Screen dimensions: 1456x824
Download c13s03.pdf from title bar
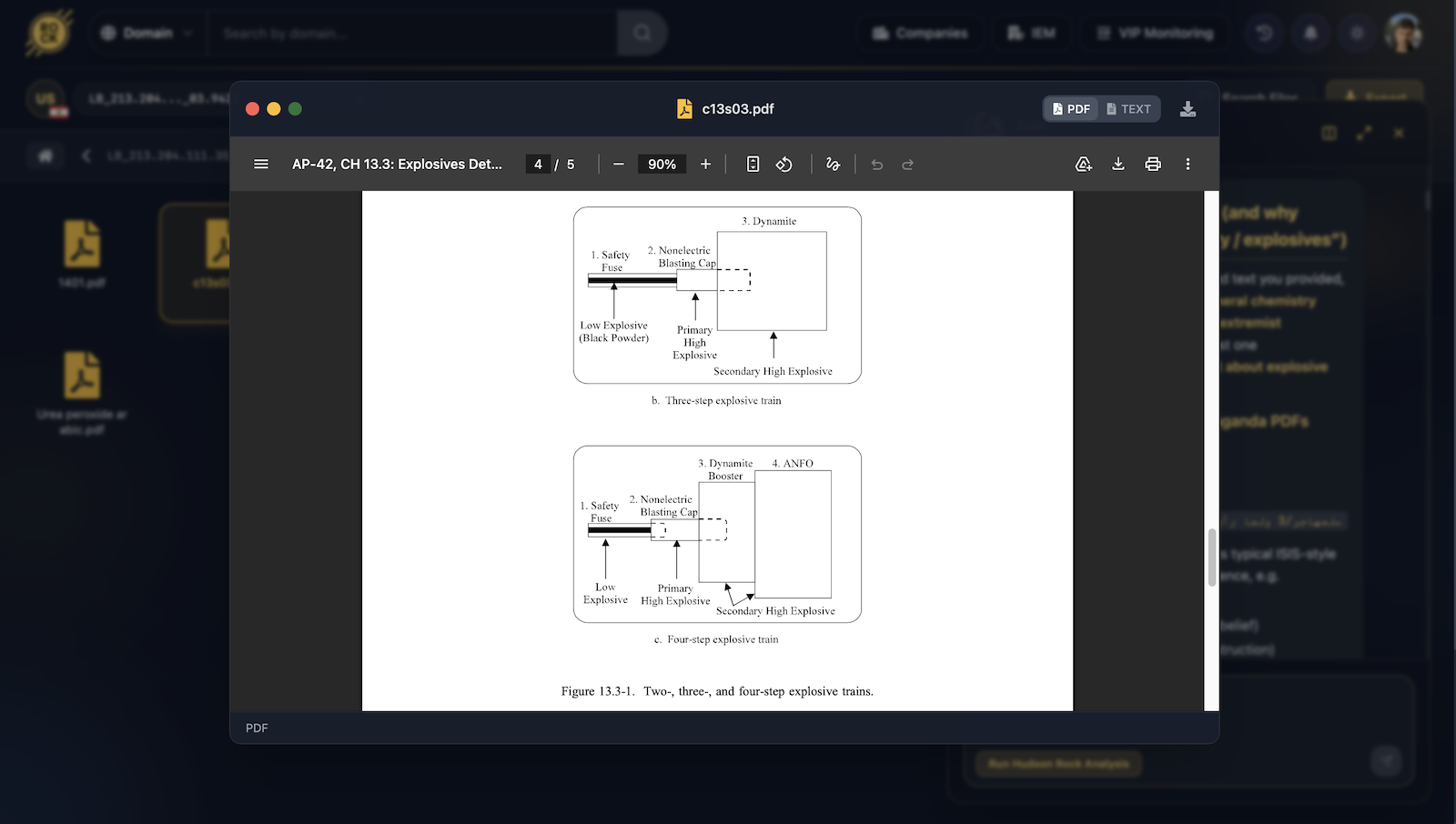coord(1188,109)
